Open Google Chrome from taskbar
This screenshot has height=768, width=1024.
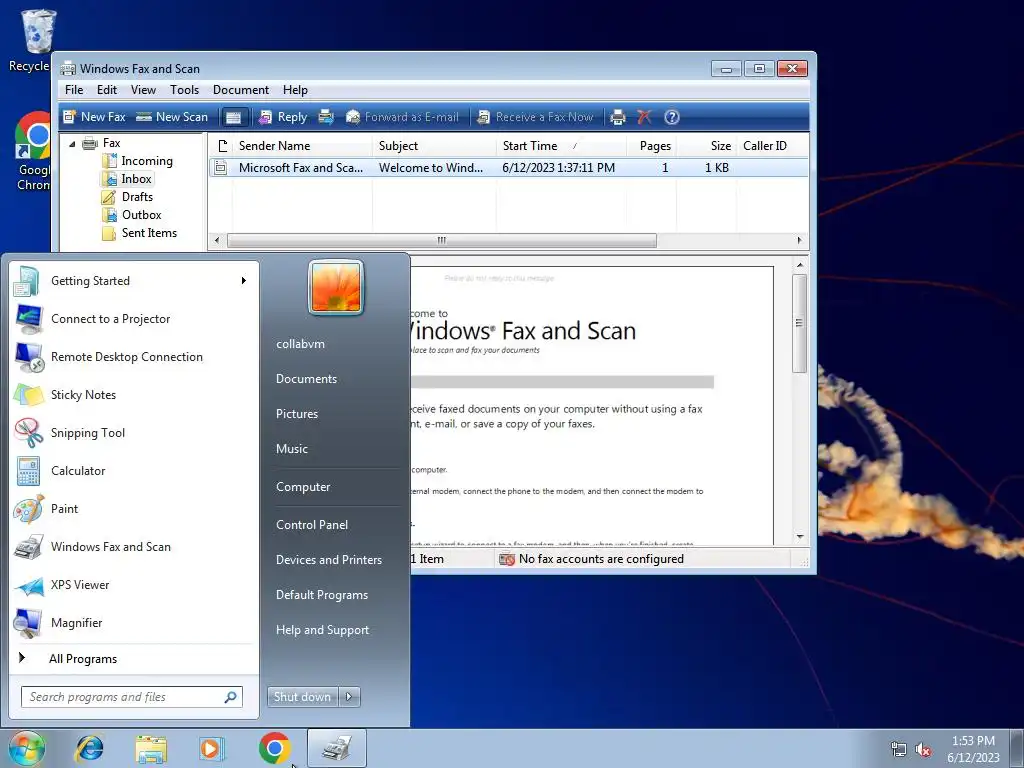[x=274, y=748]
